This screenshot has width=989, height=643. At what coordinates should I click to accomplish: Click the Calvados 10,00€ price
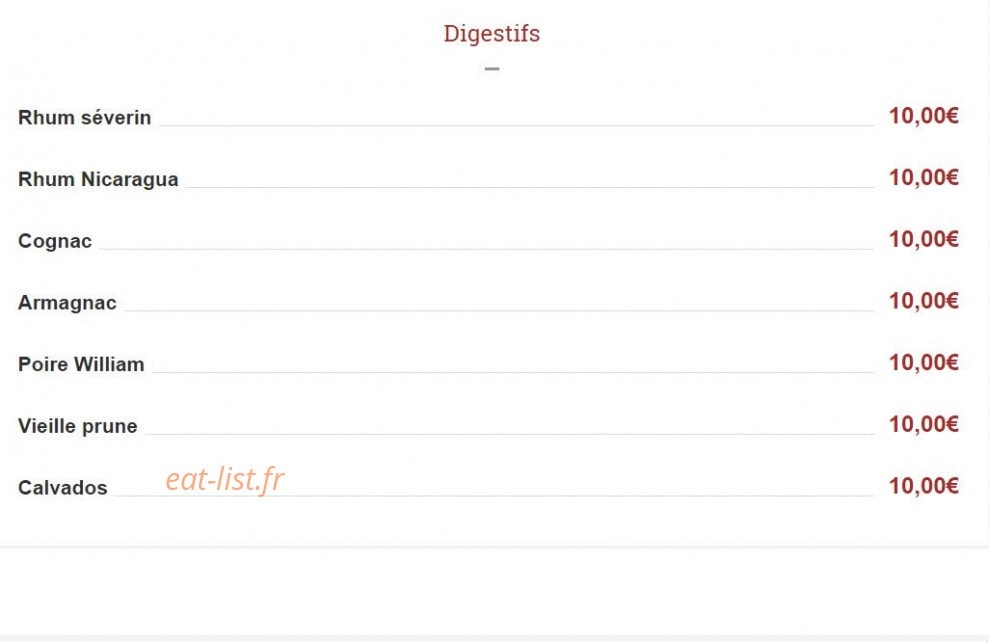pos(923,486)
